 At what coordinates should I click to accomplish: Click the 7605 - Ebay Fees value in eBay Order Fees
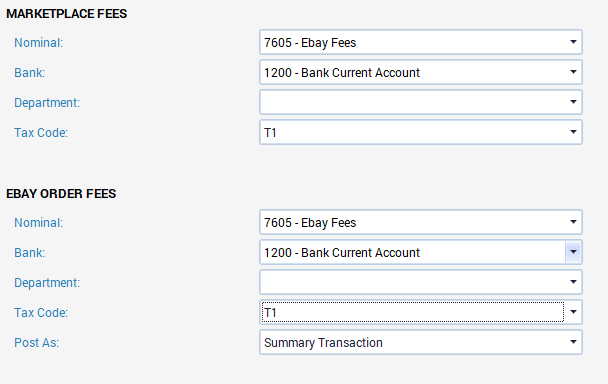pyautogui.click(x=310, y=223)
